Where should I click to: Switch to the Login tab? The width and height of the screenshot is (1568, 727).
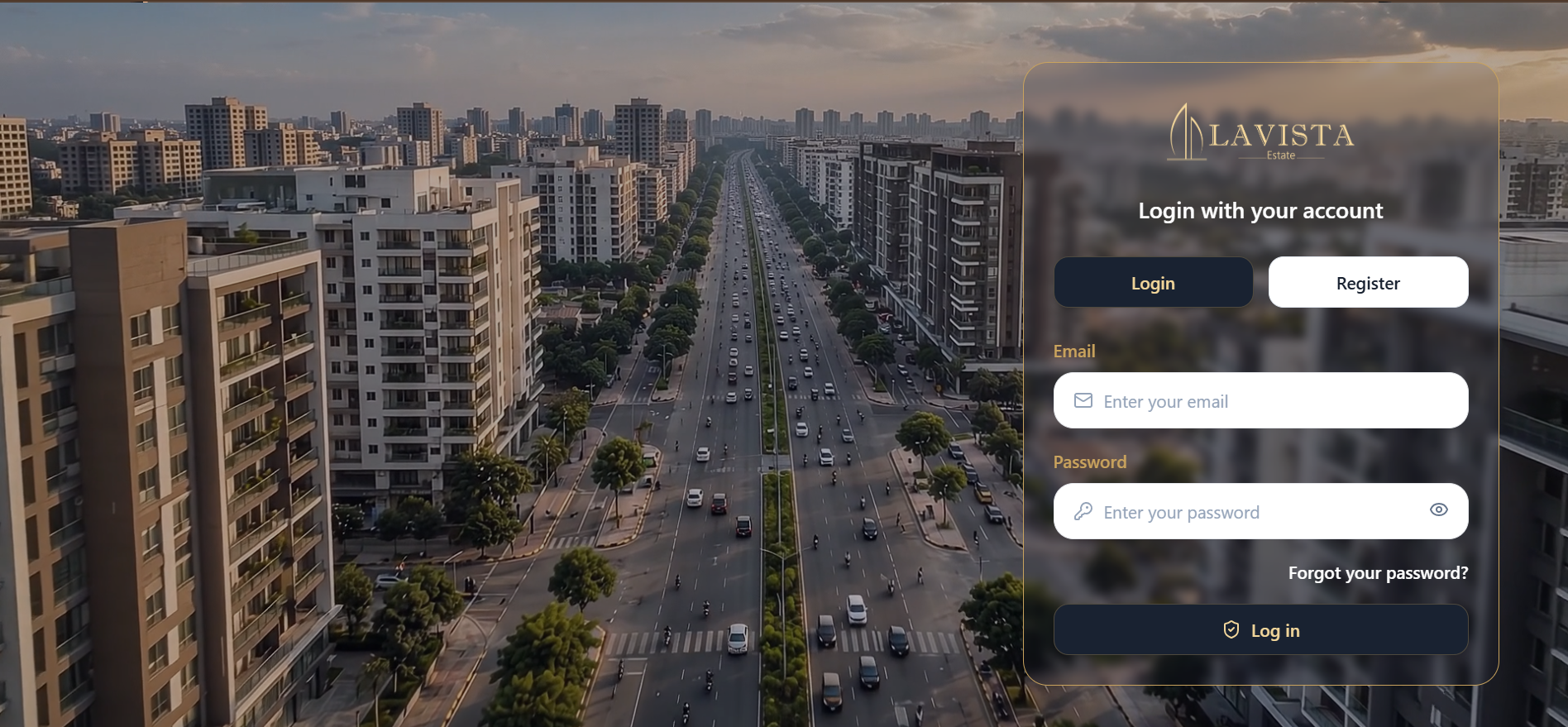tap(1153, 283)
